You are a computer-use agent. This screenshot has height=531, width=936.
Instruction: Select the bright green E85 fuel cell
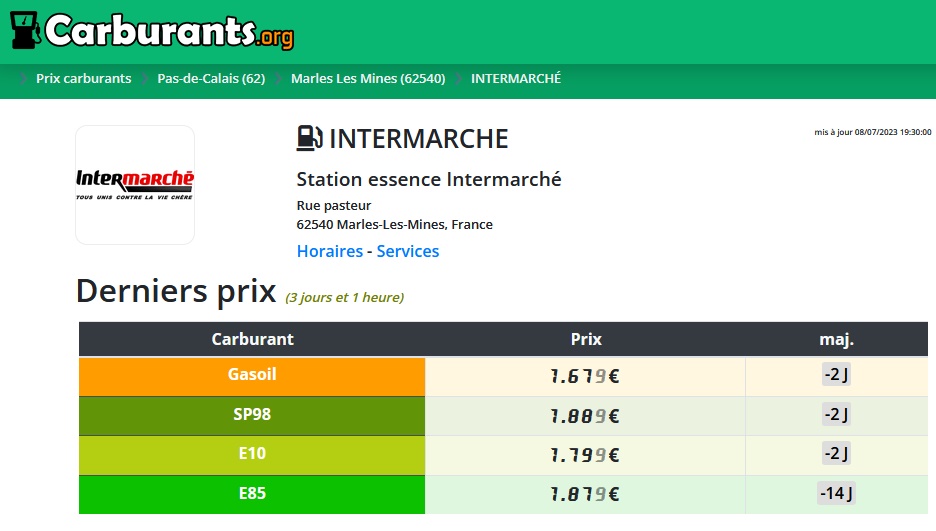(252, 495)
